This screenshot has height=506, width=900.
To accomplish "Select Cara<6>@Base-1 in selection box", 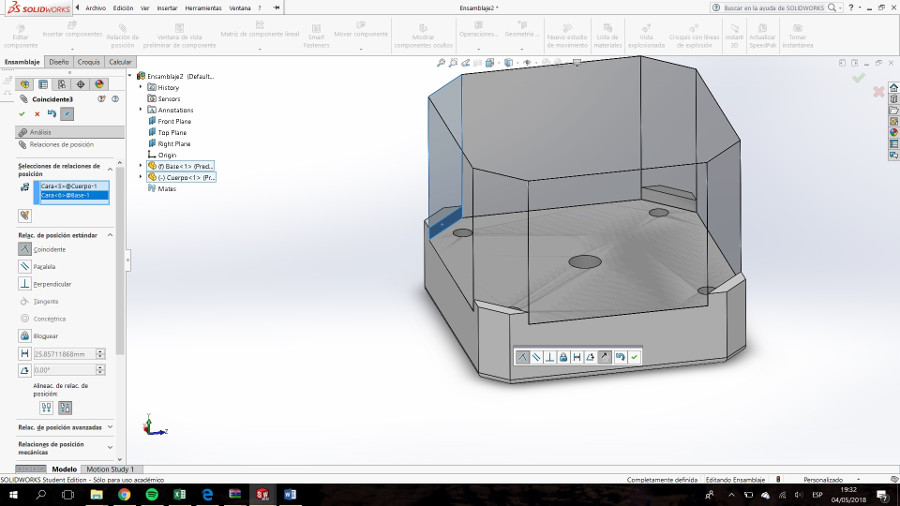I will pos(74,195).
